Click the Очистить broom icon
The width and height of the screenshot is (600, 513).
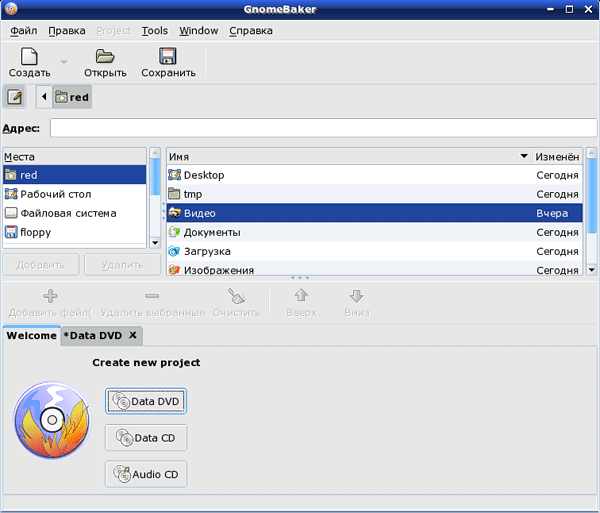pyautogui.click(x=236, y=296)
